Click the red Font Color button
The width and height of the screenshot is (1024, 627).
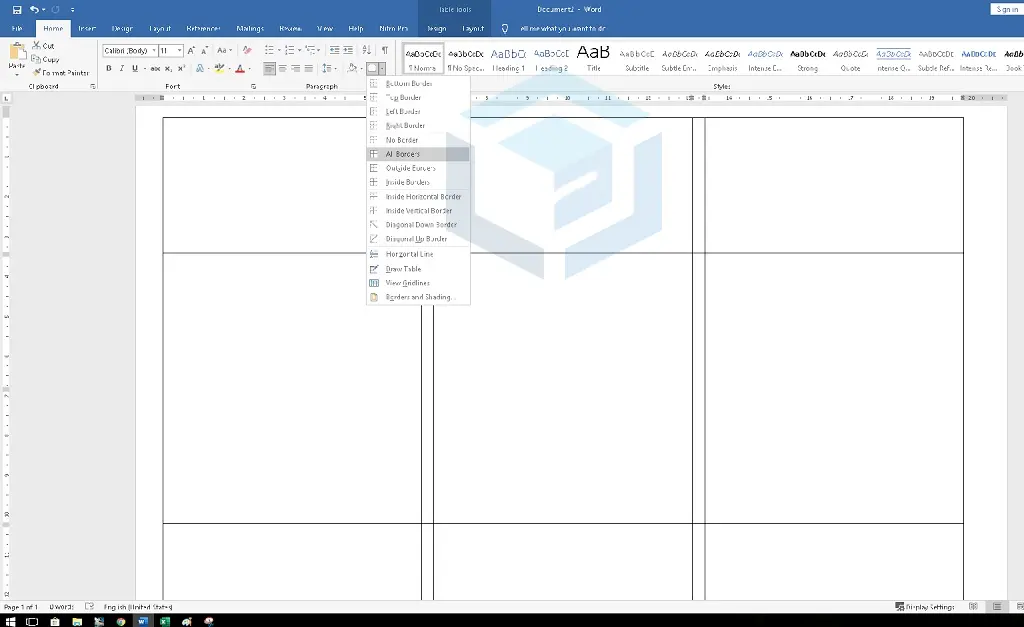pos(240,69)
